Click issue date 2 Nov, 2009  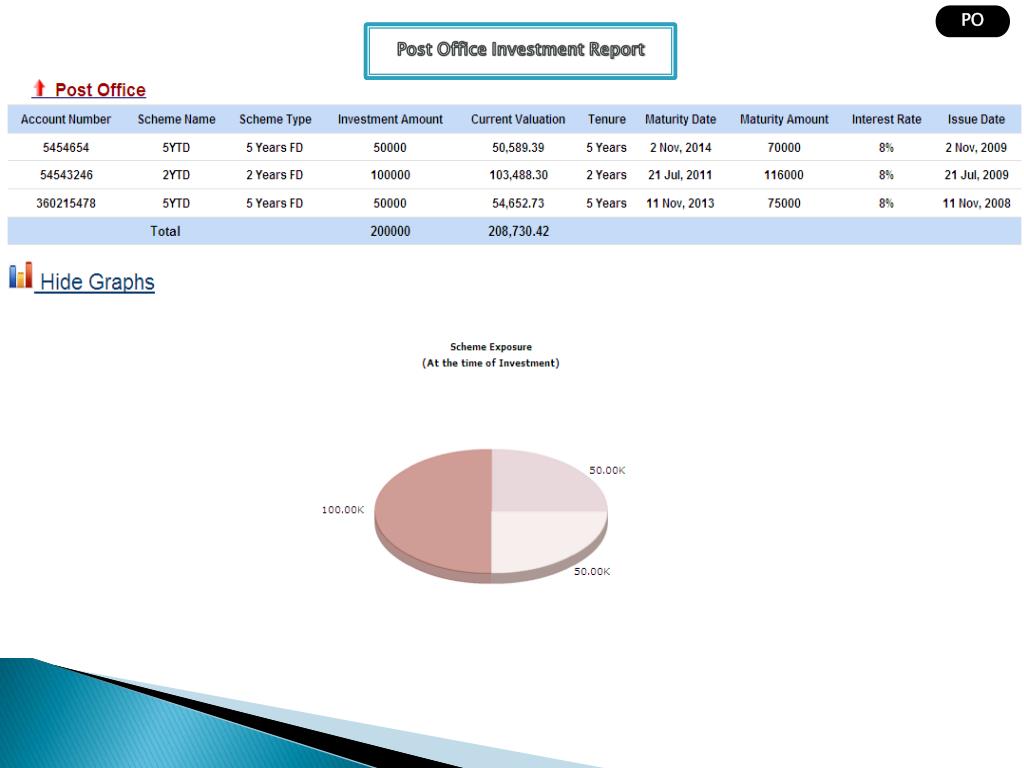click(x=976, y=148)
